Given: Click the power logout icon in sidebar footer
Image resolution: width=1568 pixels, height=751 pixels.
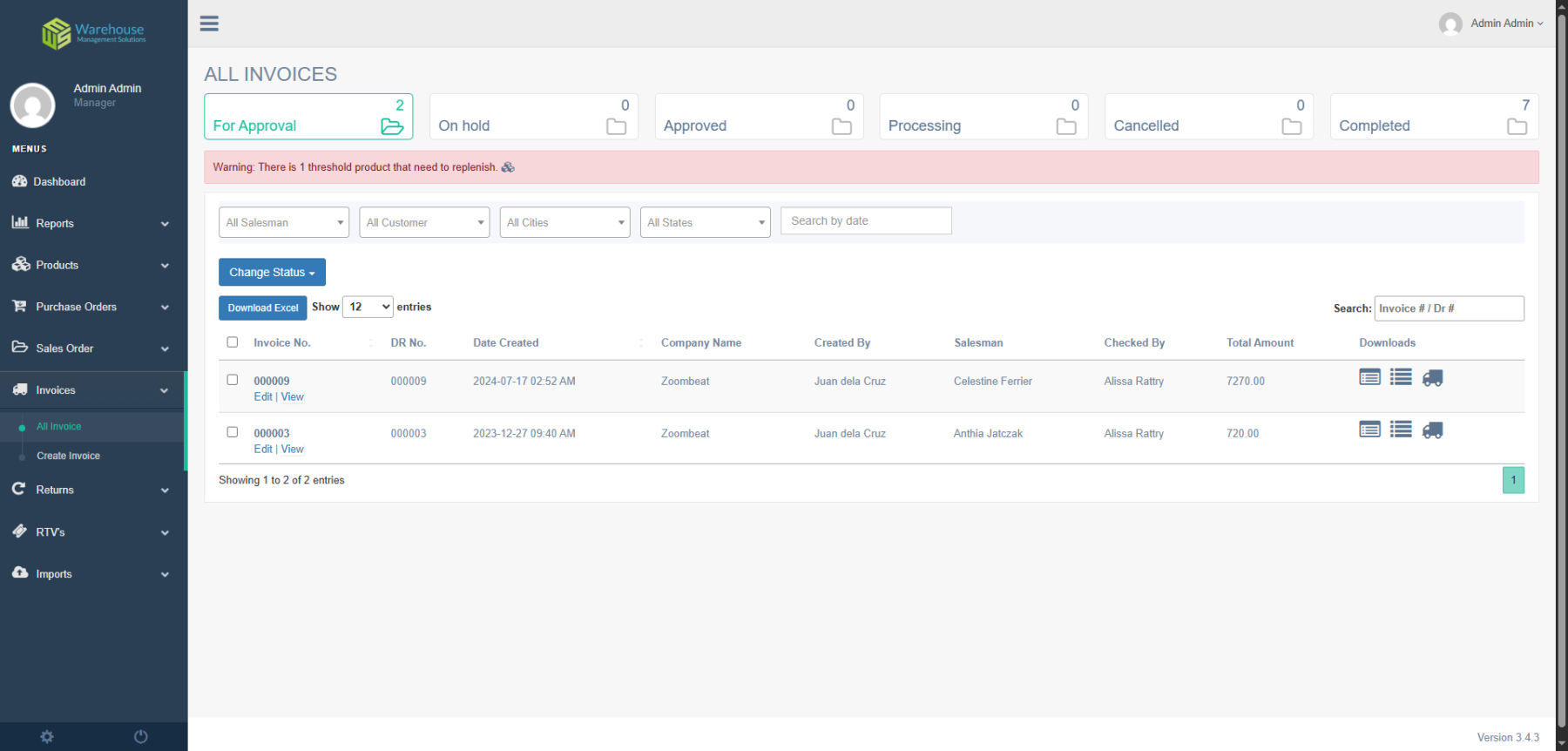Looking at the screenshot, I should coord(140,737).
